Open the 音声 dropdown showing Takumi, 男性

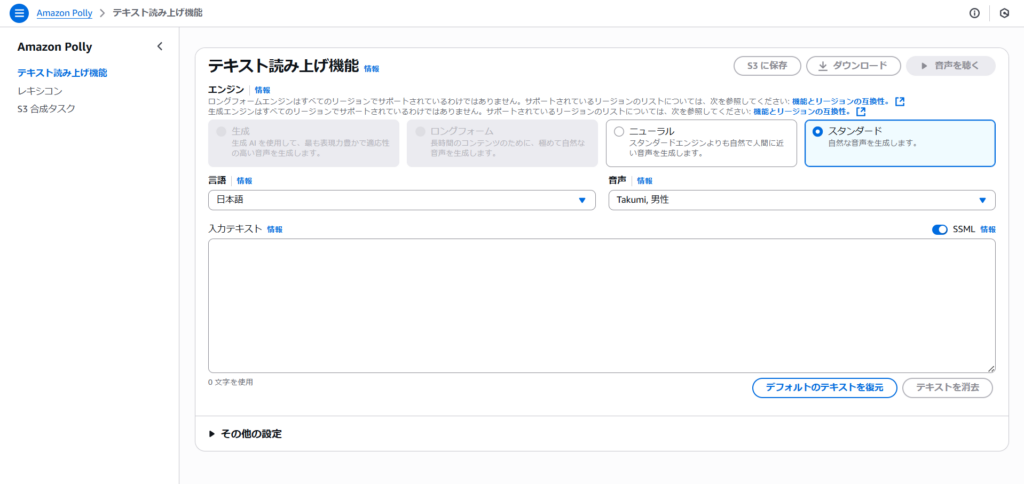[x=802, y=200]
